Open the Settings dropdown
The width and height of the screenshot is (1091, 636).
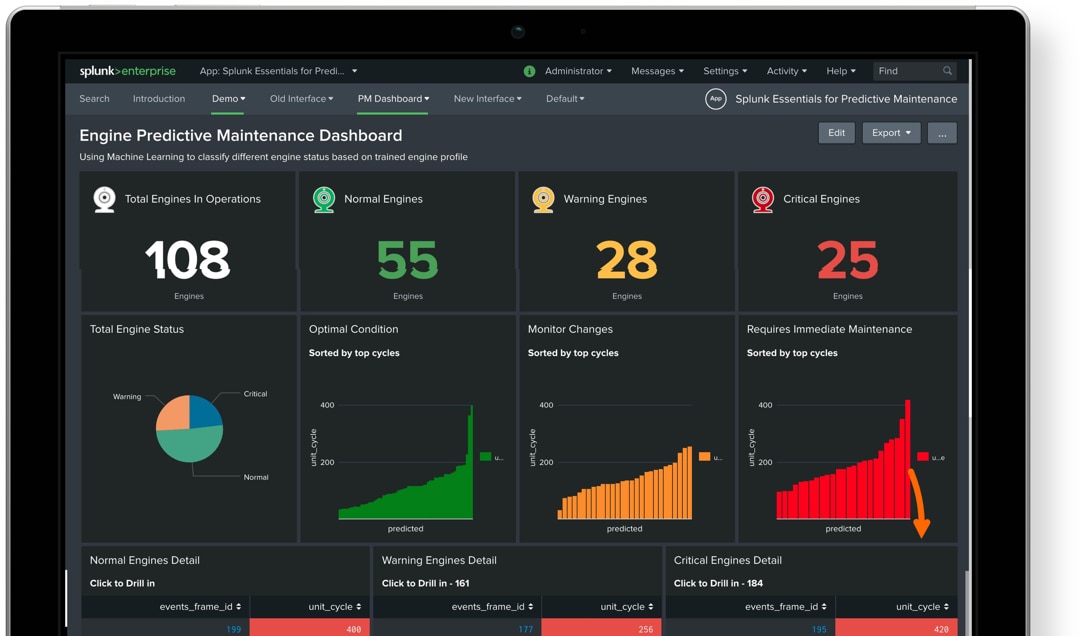tap(725, 71)
